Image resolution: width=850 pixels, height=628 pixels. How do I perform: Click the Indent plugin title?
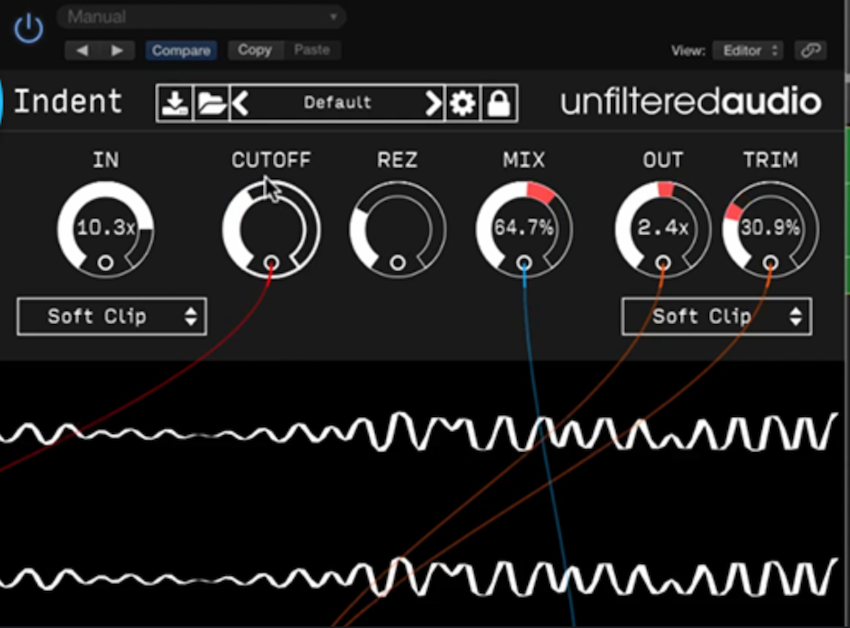tap(68, 101)
